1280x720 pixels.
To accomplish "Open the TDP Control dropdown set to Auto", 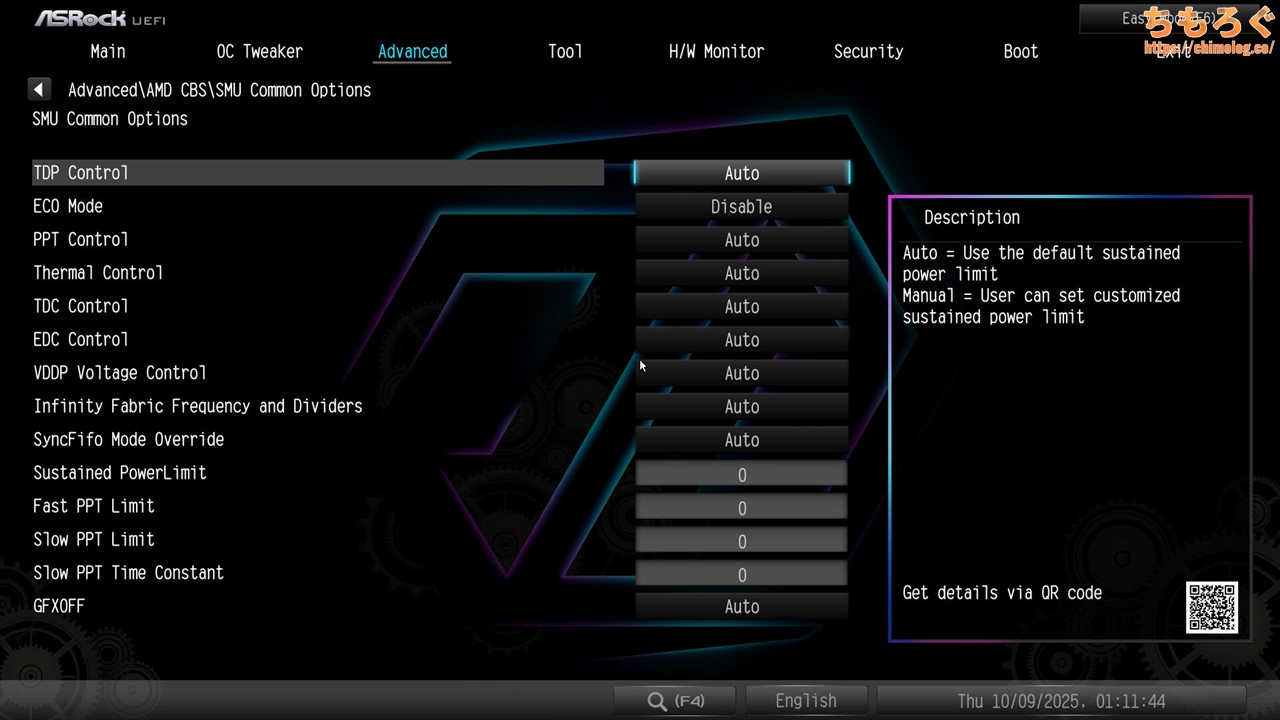I will click(x=741, y=173).
